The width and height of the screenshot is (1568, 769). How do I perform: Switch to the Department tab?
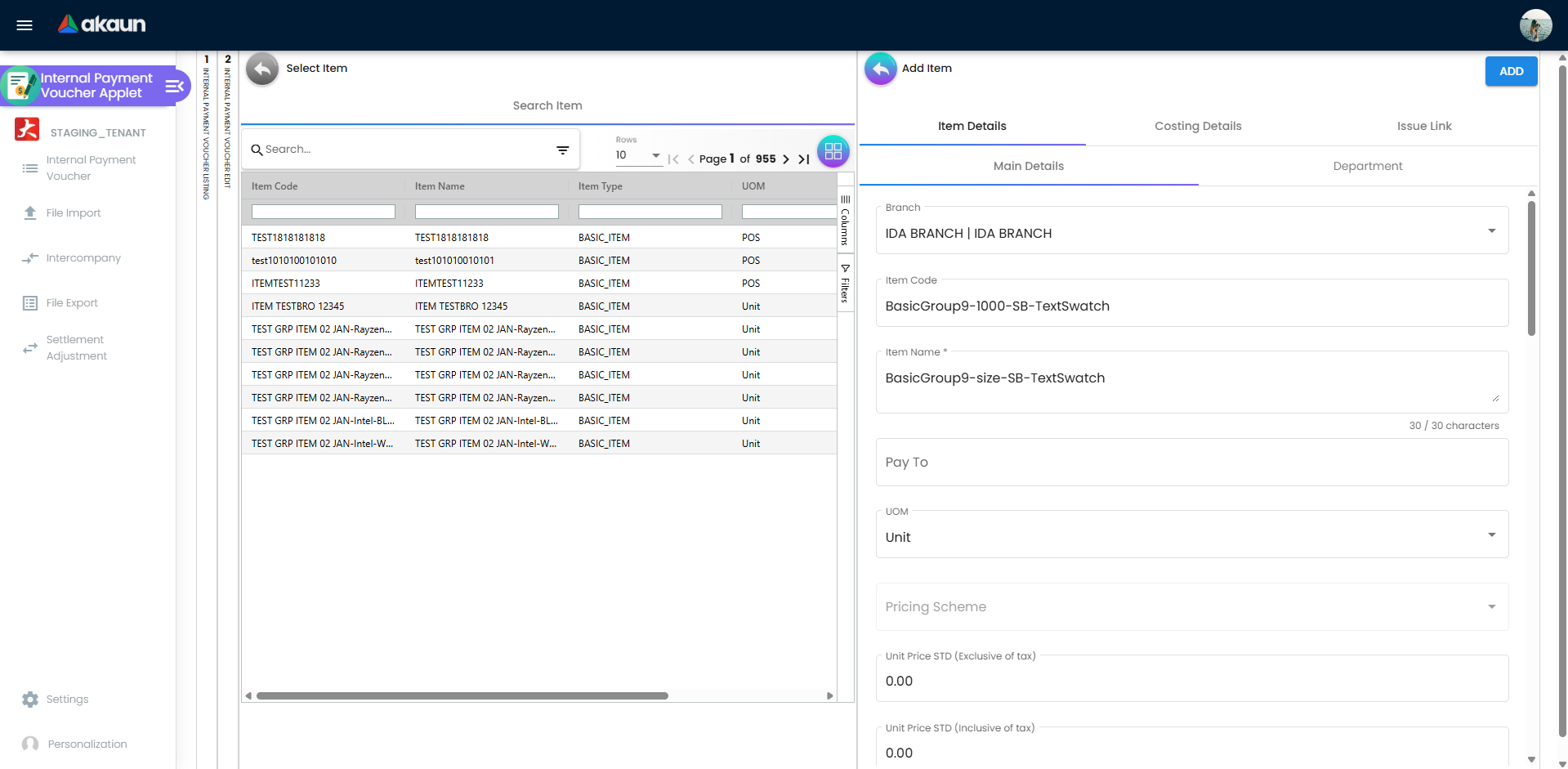(1367, 166)
